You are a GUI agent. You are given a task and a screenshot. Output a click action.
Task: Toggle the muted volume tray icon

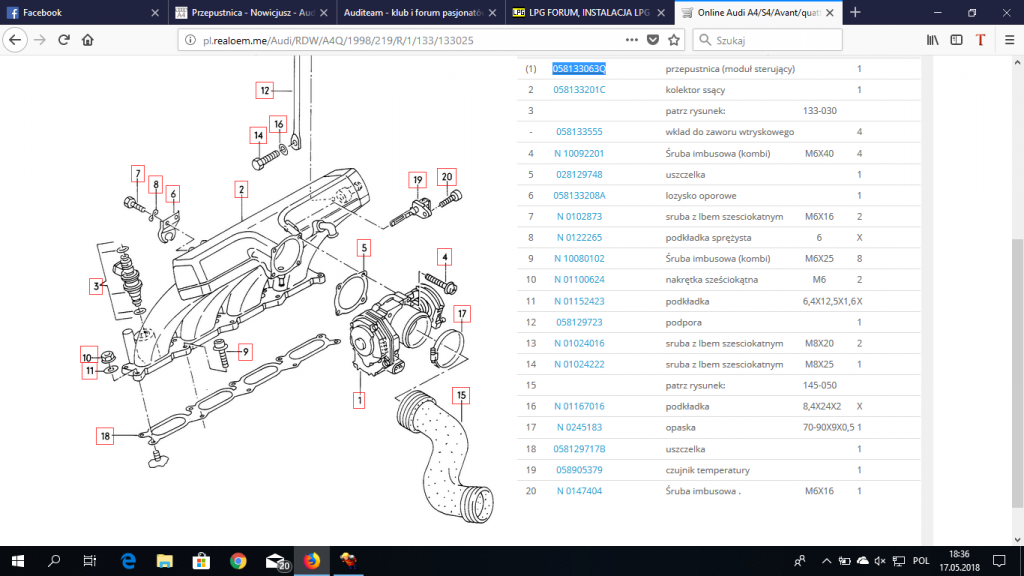[880, 561]
